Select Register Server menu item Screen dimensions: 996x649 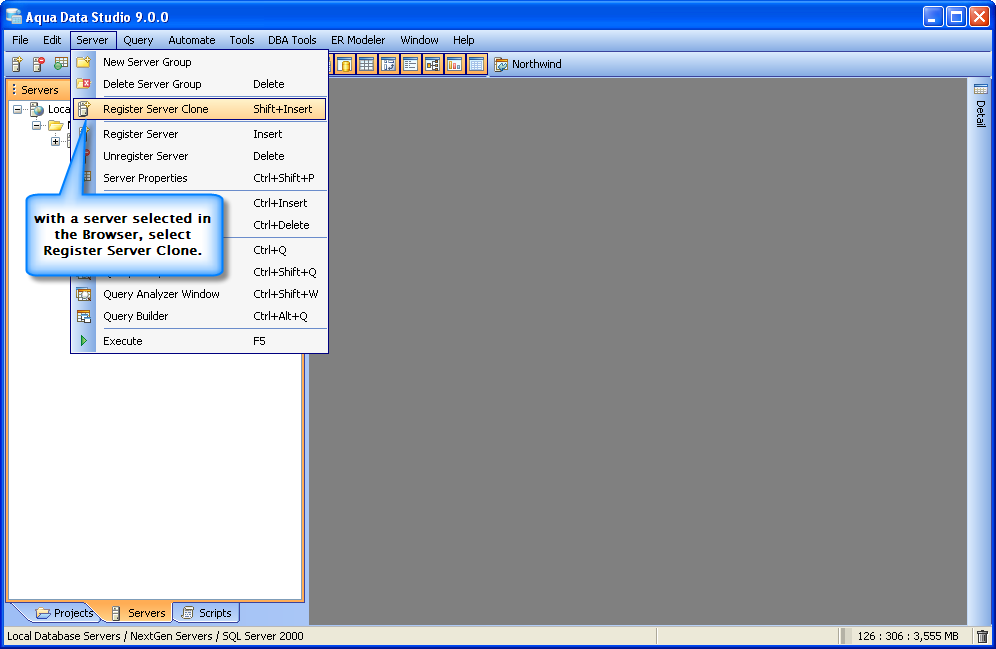click(199, 134)
